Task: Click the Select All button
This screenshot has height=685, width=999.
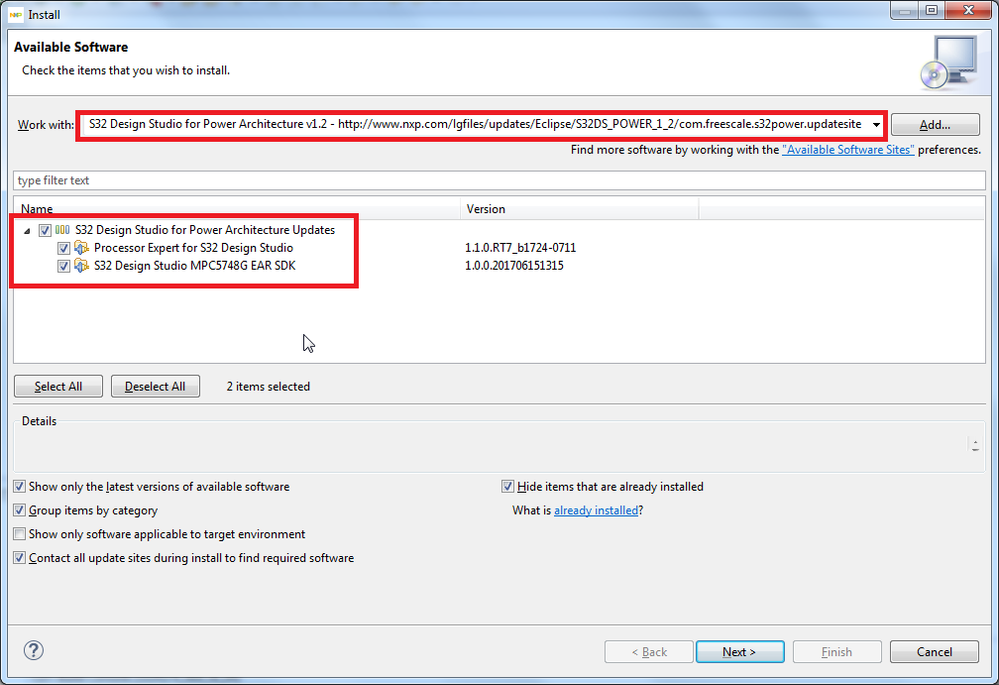Action: 58,386
